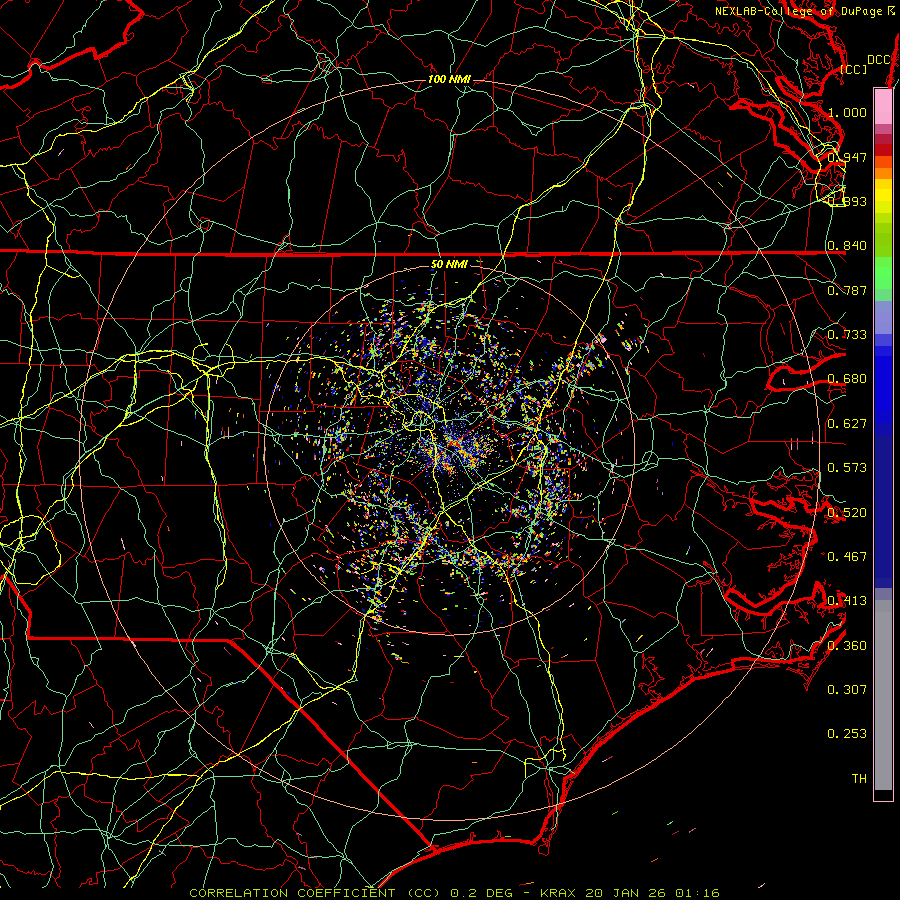Click the 0.733 legend value
Screen dimensions: 900x900
tap(847, 335)
